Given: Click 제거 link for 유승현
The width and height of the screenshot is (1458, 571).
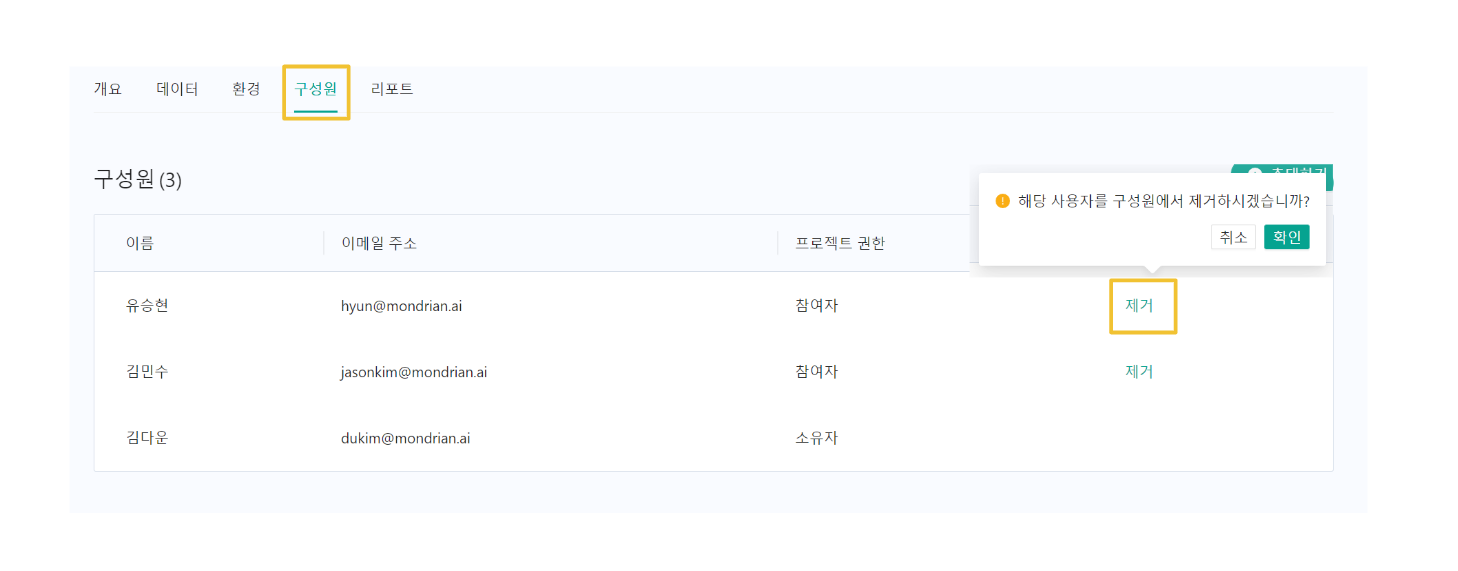Looking at the screenshot, I should tap(1139, 305).
